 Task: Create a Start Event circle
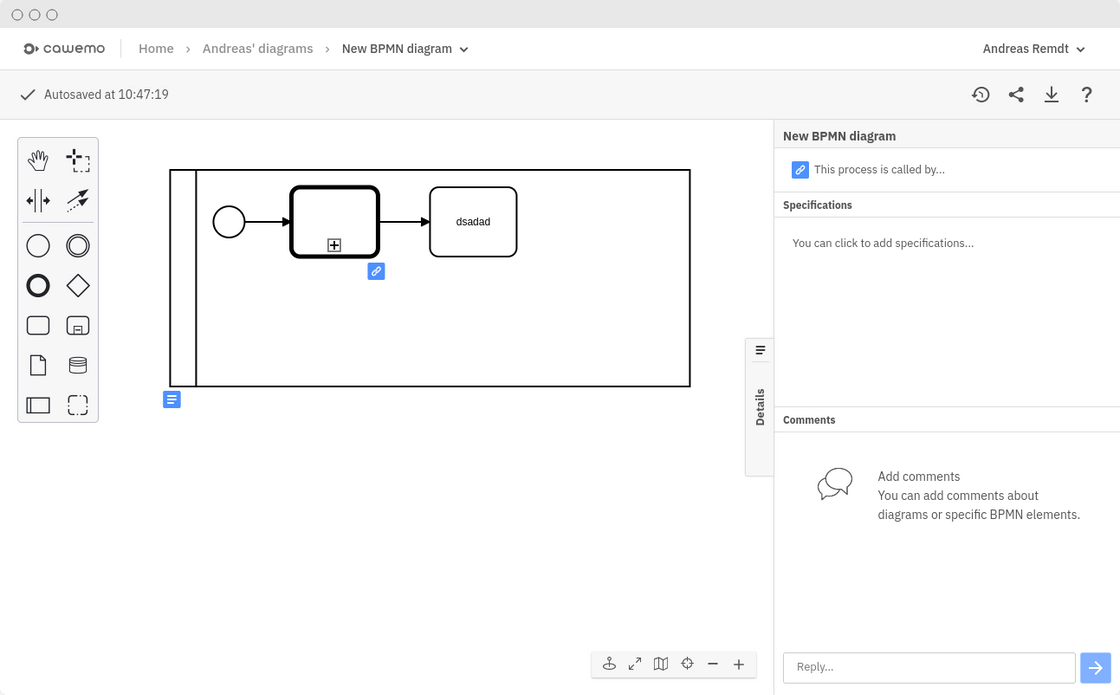coord(38,246)
